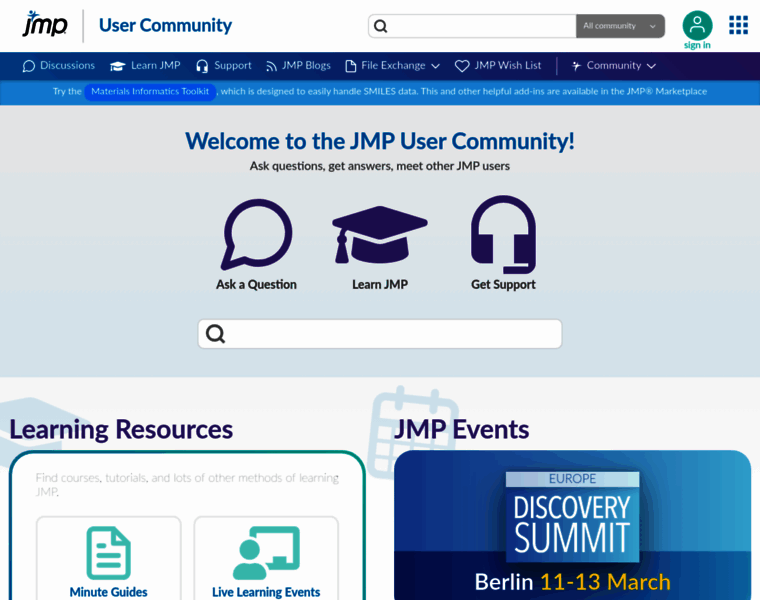This screenshot has height=600, width=760.
Task: Open the Minute Guides link
Action: [x=109, y=592]
